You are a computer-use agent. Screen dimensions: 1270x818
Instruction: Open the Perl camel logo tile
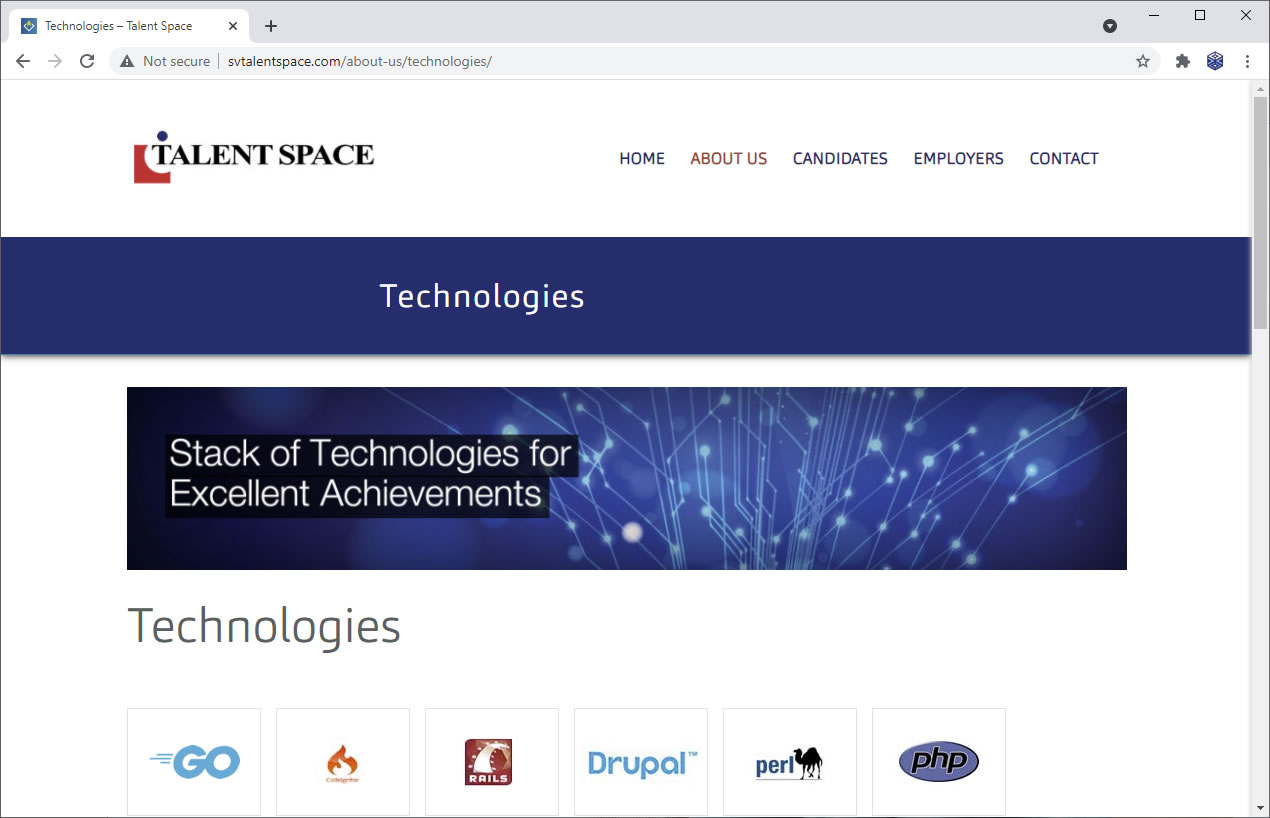click(x=789, y=762)
